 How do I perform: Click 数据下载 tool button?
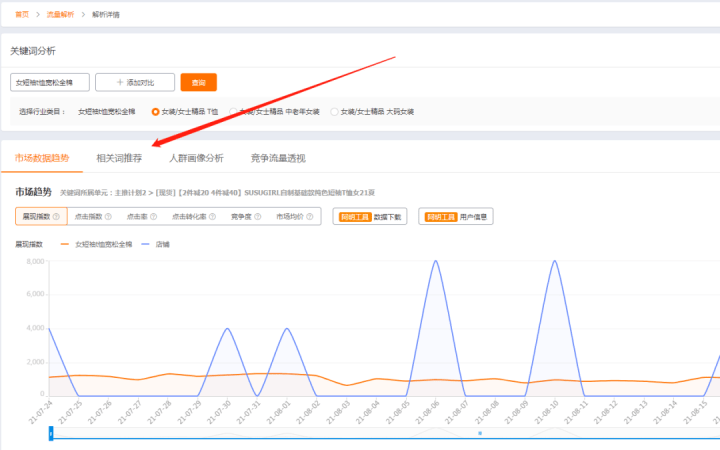[371, 216]
